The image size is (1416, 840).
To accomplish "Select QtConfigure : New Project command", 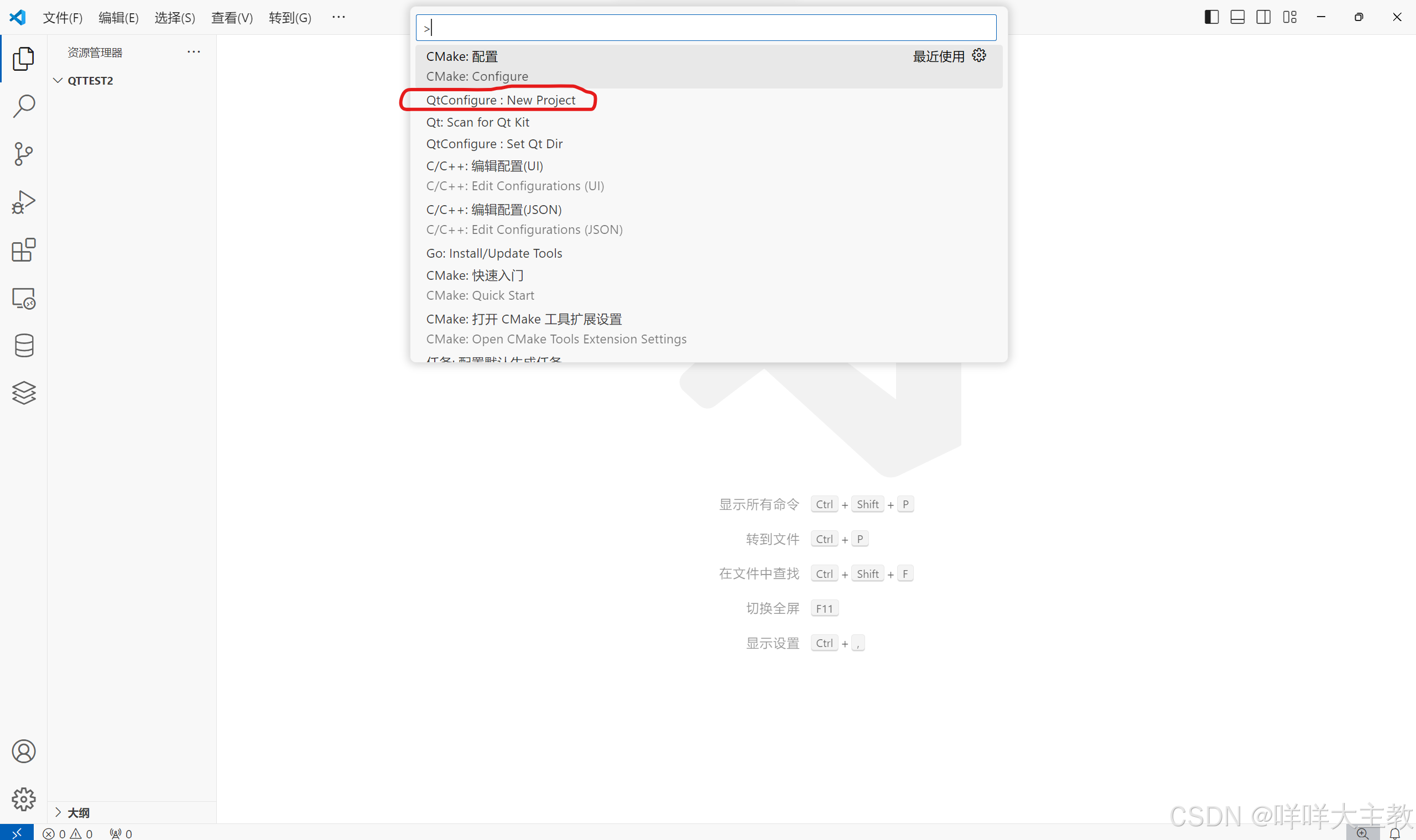I will pos(709,100).
